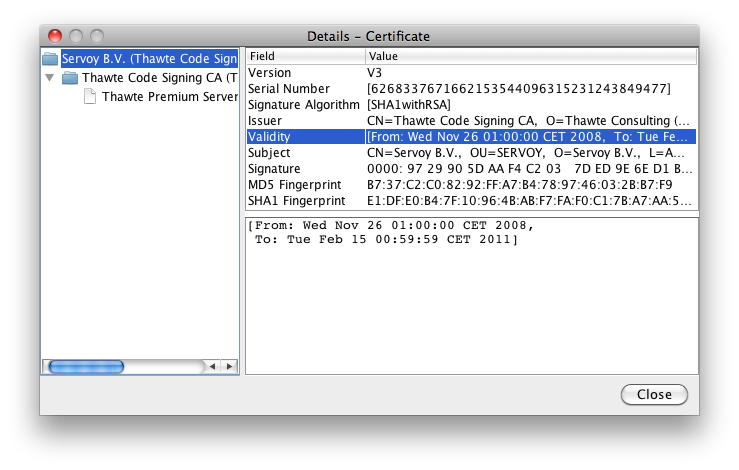Click the Thawte Premium Server document icon

click(90, 97)
